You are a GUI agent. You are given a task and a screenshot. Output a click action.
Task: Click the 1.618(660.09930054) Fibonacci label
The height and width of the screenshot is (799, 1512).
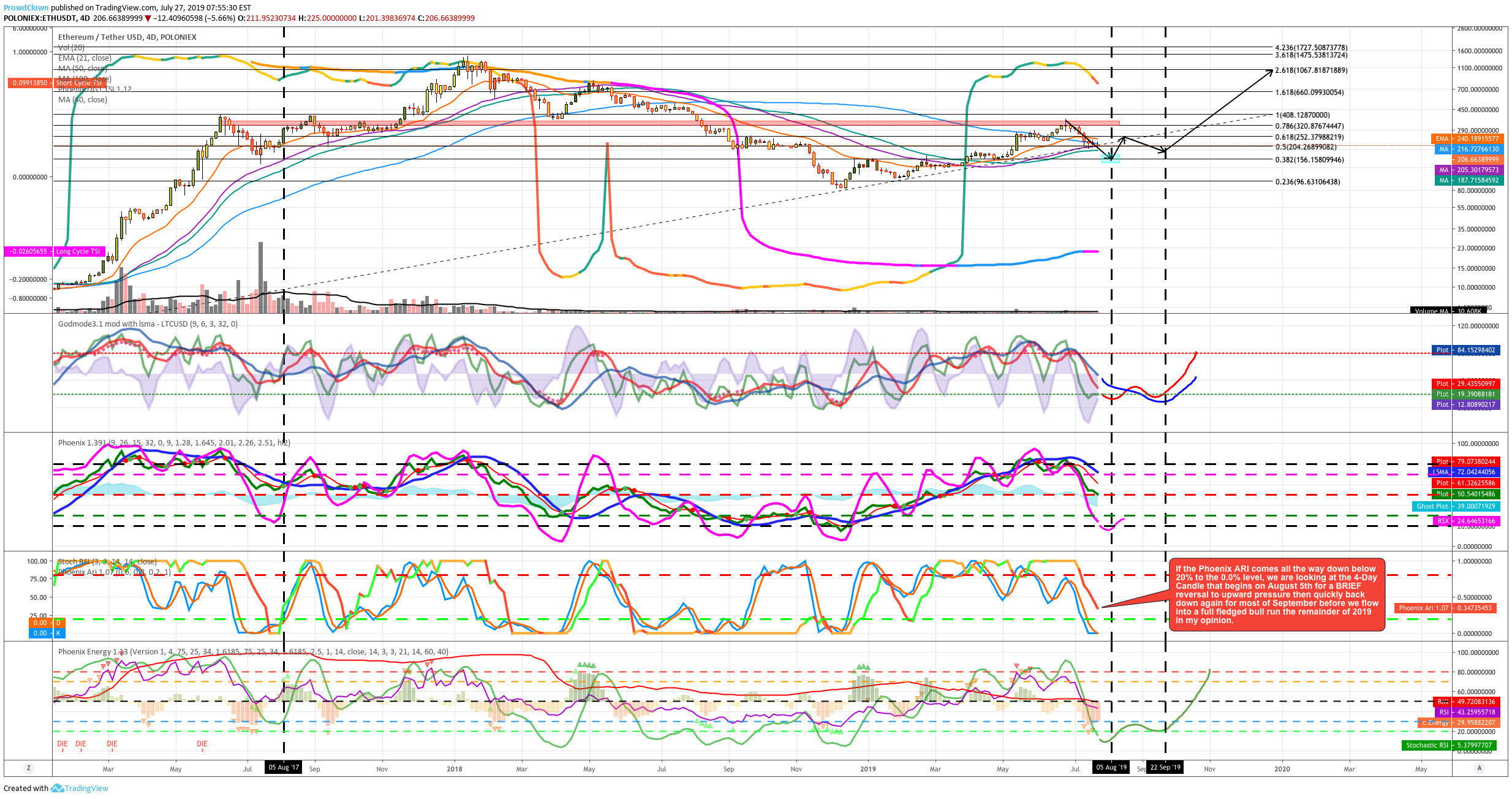(x=1309, y=93)
